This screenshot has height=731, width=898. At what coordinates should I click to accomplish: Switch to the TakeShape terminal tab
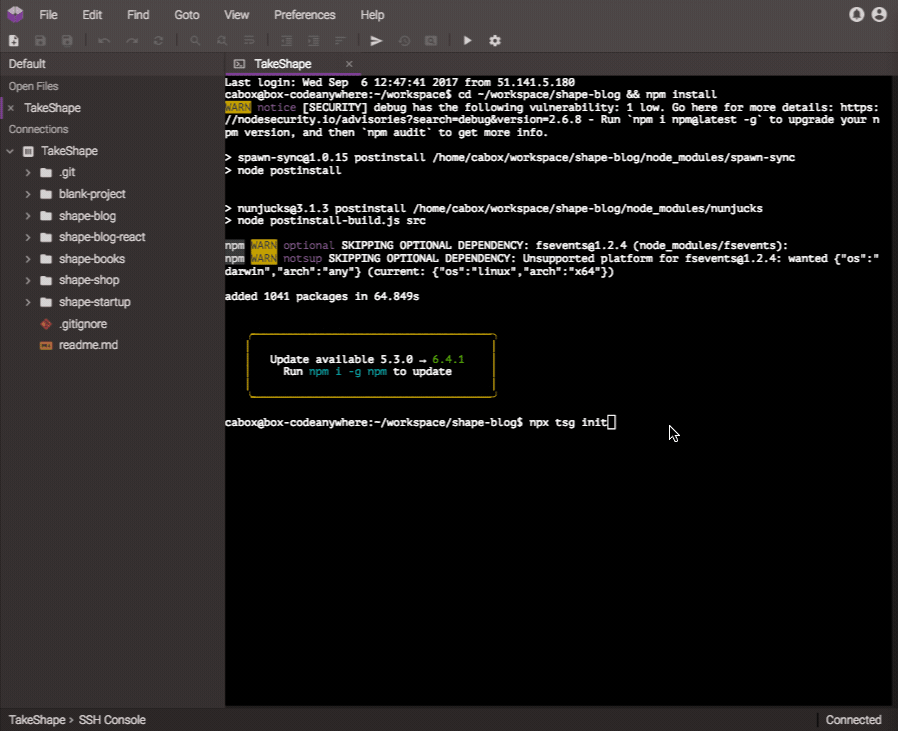(x=293, y=64)
